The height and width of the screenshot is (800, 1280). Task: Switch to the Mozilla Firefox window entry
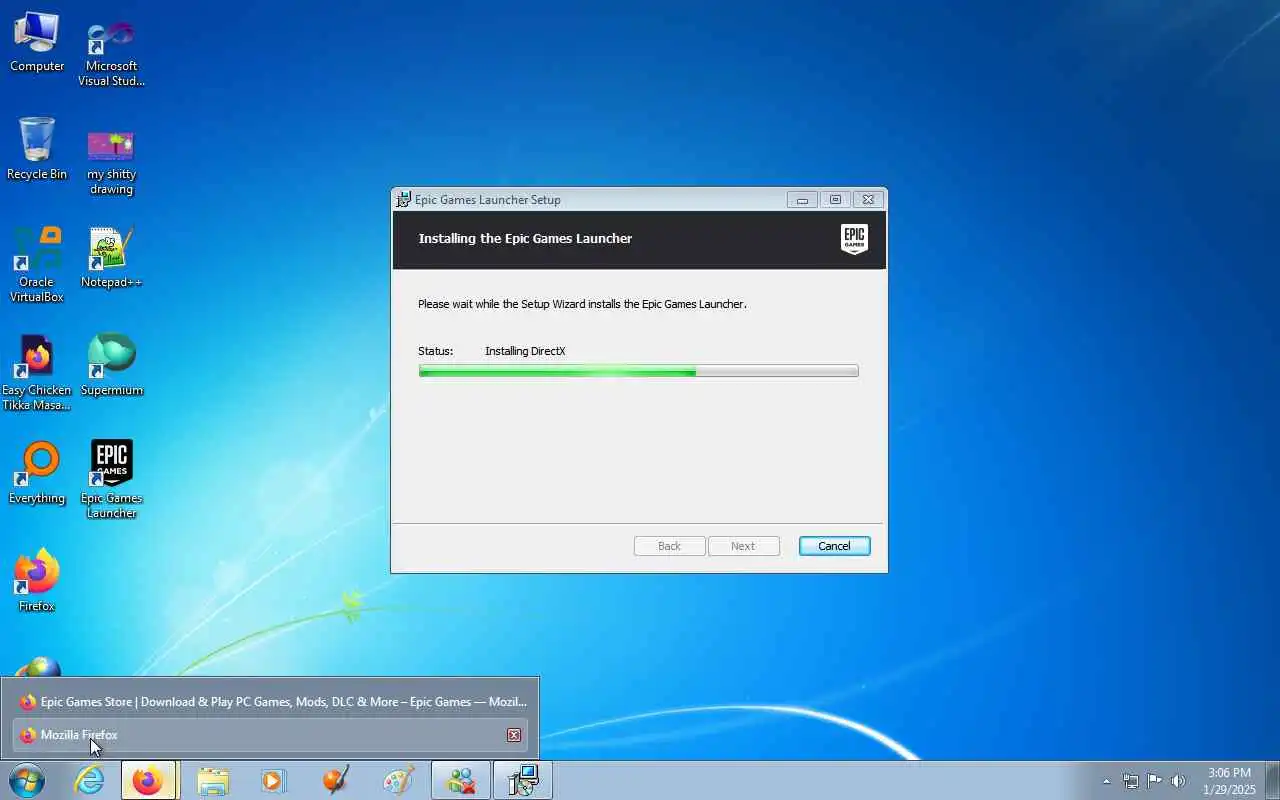tap(270, 735)
